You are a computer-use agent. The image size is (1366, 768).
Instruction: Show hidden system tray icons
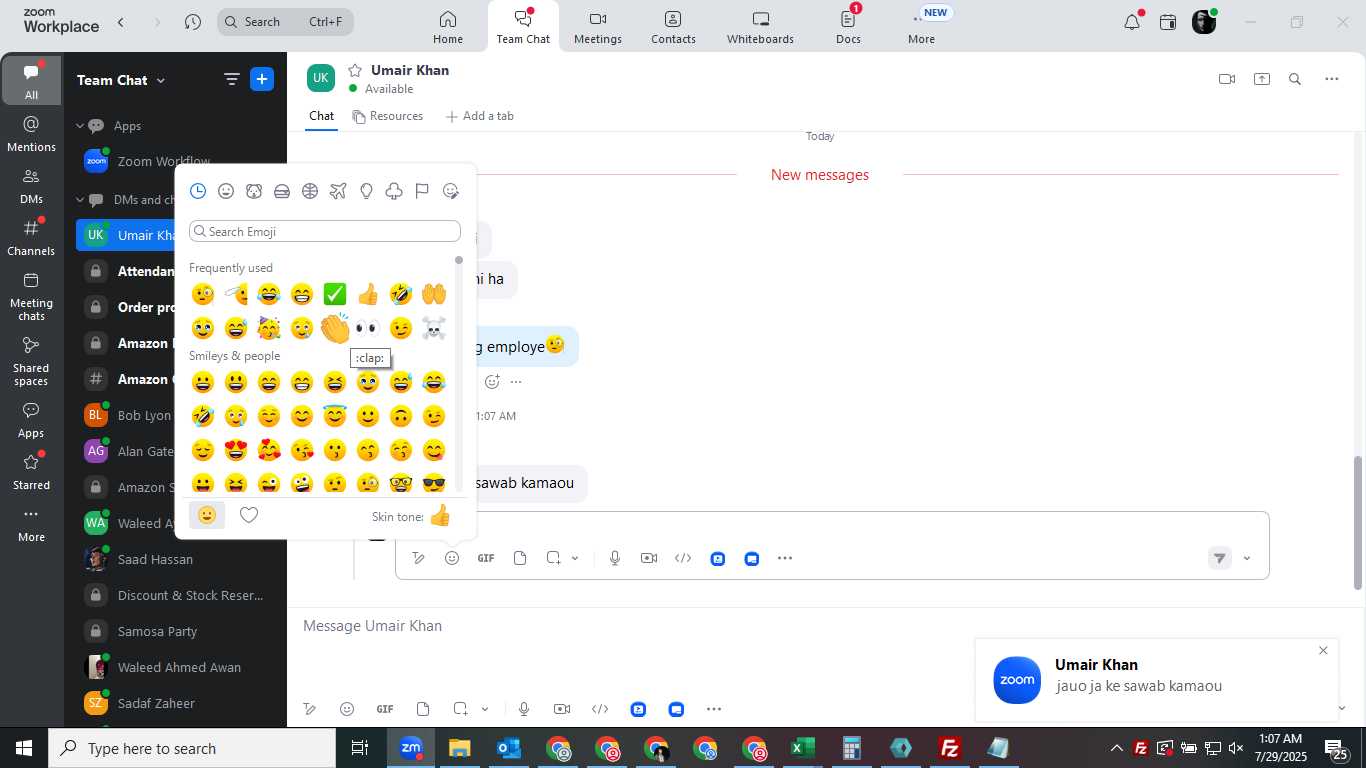1116,748
